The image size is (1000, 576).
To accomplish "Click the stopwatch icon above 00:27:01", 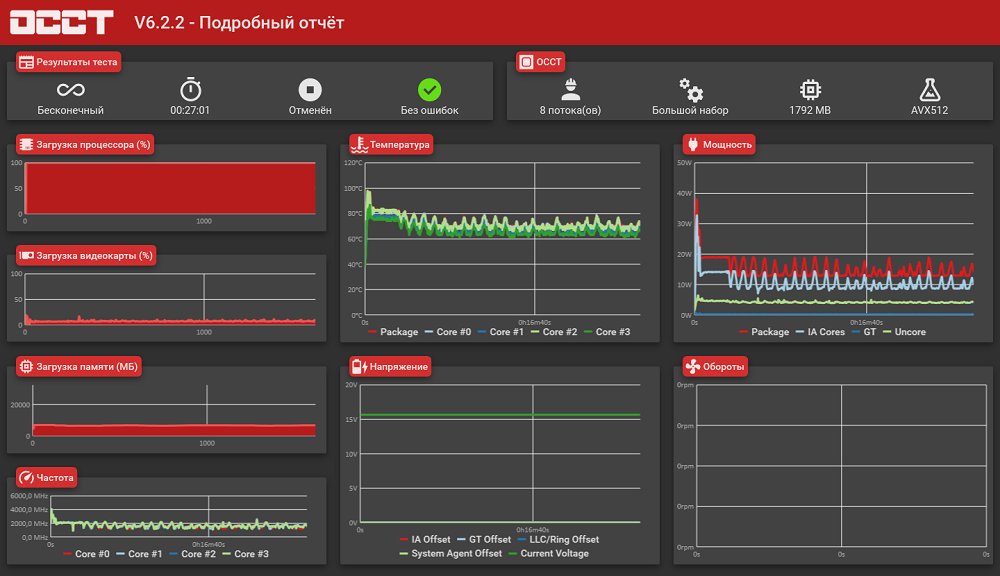I will point(190,89).
